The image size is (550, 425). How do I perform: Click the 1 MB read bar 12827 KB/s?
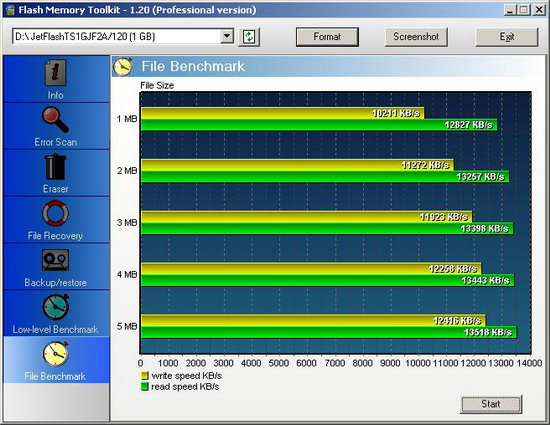click(x=319, y=125)
